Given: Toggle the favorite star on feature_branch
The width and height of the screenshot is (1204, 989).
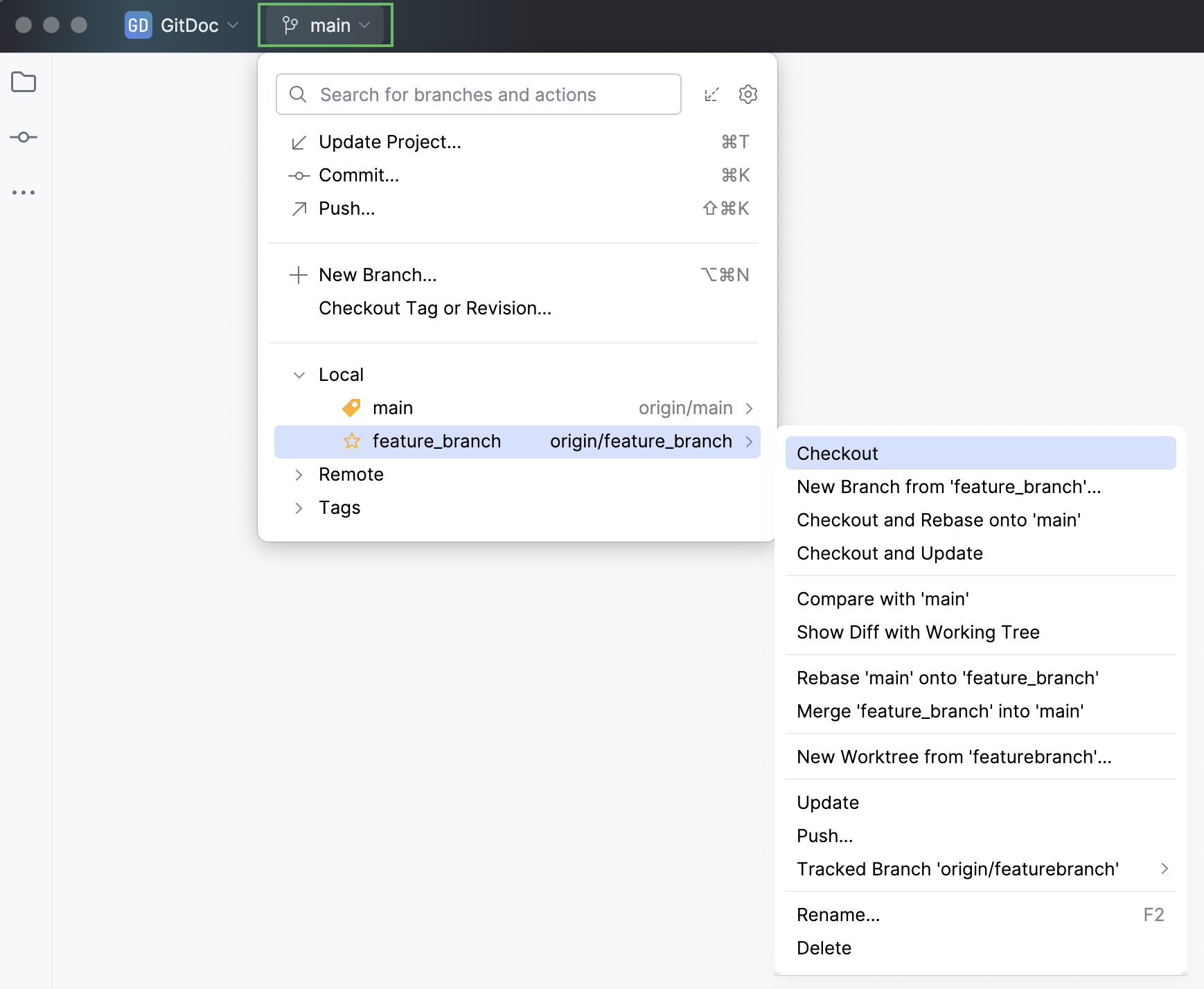Looking at the screenshot, I should [x=352, y=441].
